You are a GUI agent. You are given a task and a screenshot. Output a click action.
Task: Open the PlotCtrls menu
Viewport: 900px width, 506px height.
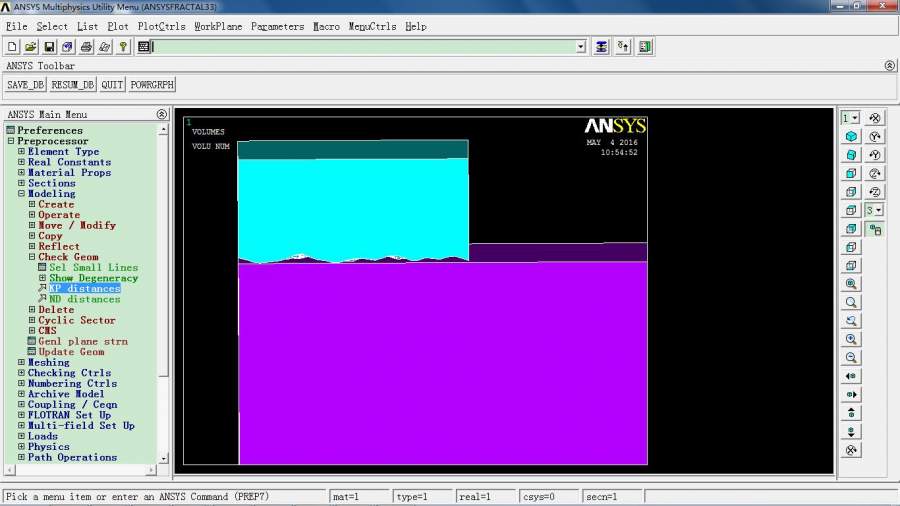coord(161,26)
